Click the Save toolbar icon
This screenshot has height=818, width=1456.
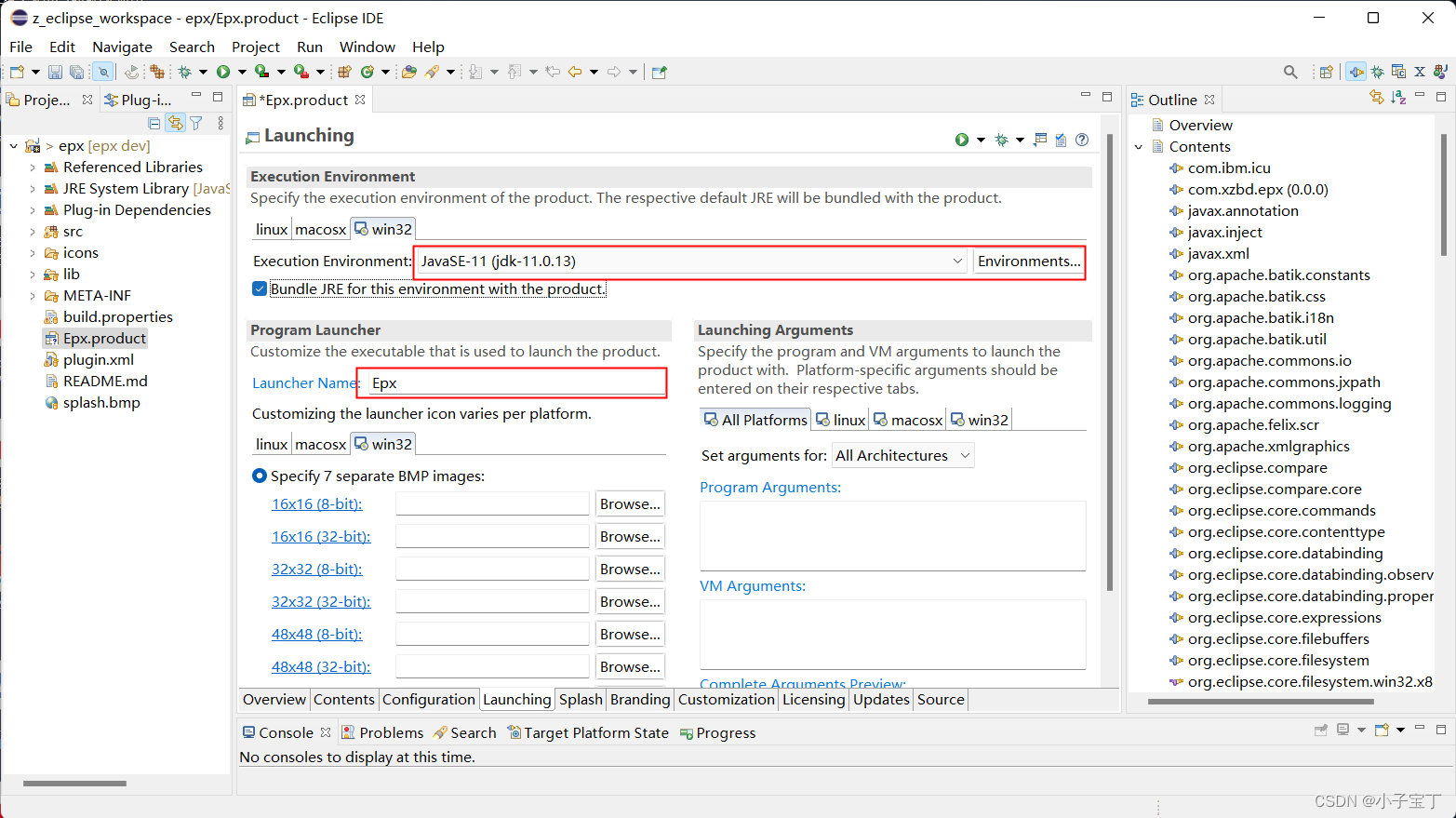55,72
